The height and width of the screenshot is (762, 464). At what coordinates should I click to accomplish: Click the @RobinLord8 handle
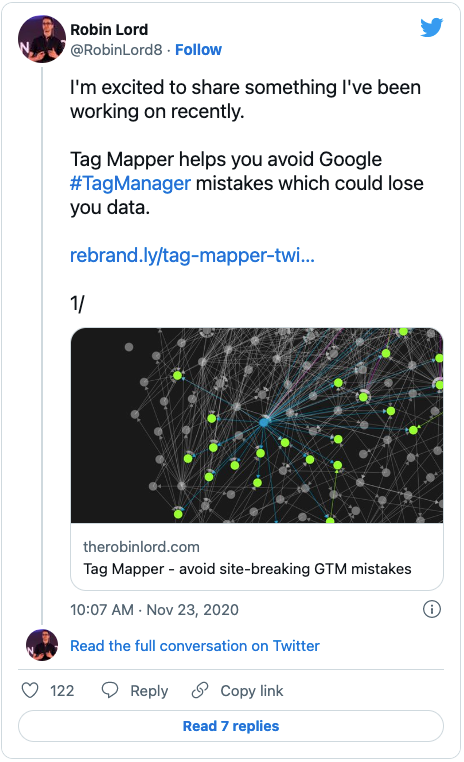[x=116, y=50]
